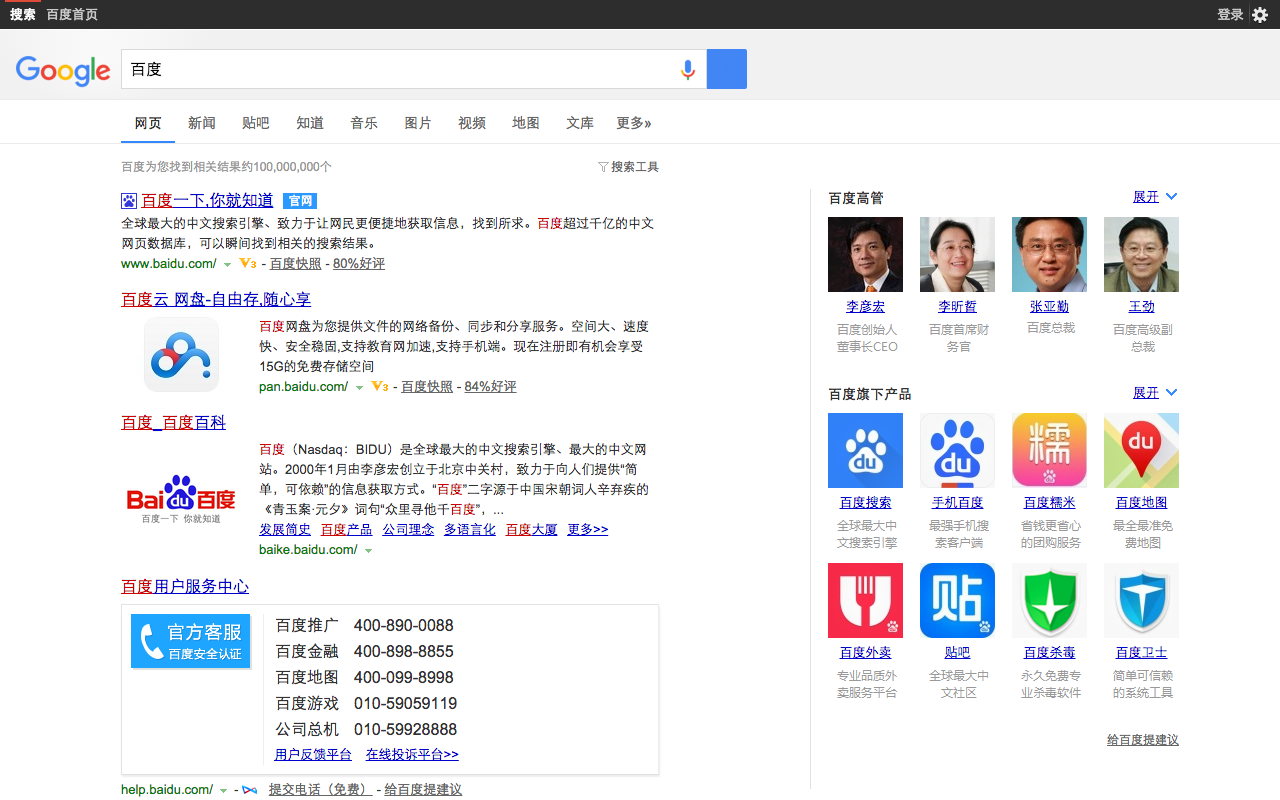The image size is (1280, 800).
Task: Open photo of 王劲
Action: point(1141,254)
